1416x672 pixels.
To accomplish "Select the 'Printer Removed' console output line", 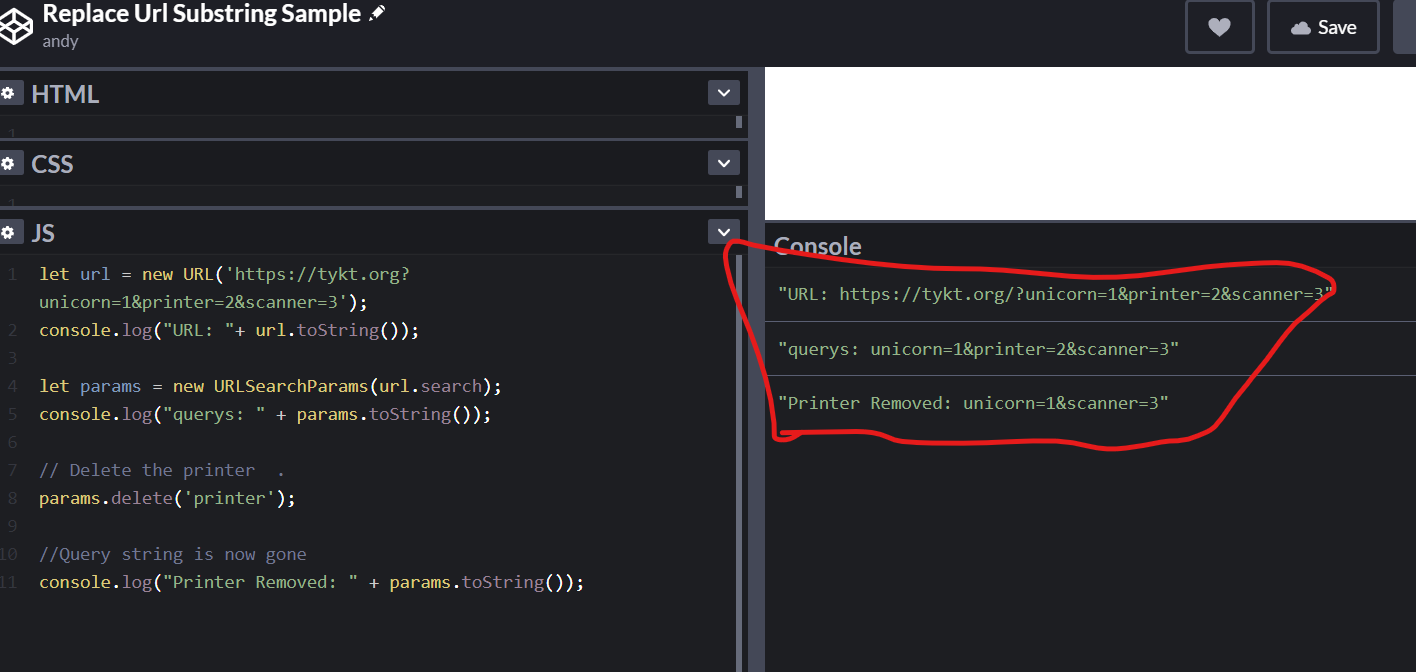I will [x=973, y=403].
